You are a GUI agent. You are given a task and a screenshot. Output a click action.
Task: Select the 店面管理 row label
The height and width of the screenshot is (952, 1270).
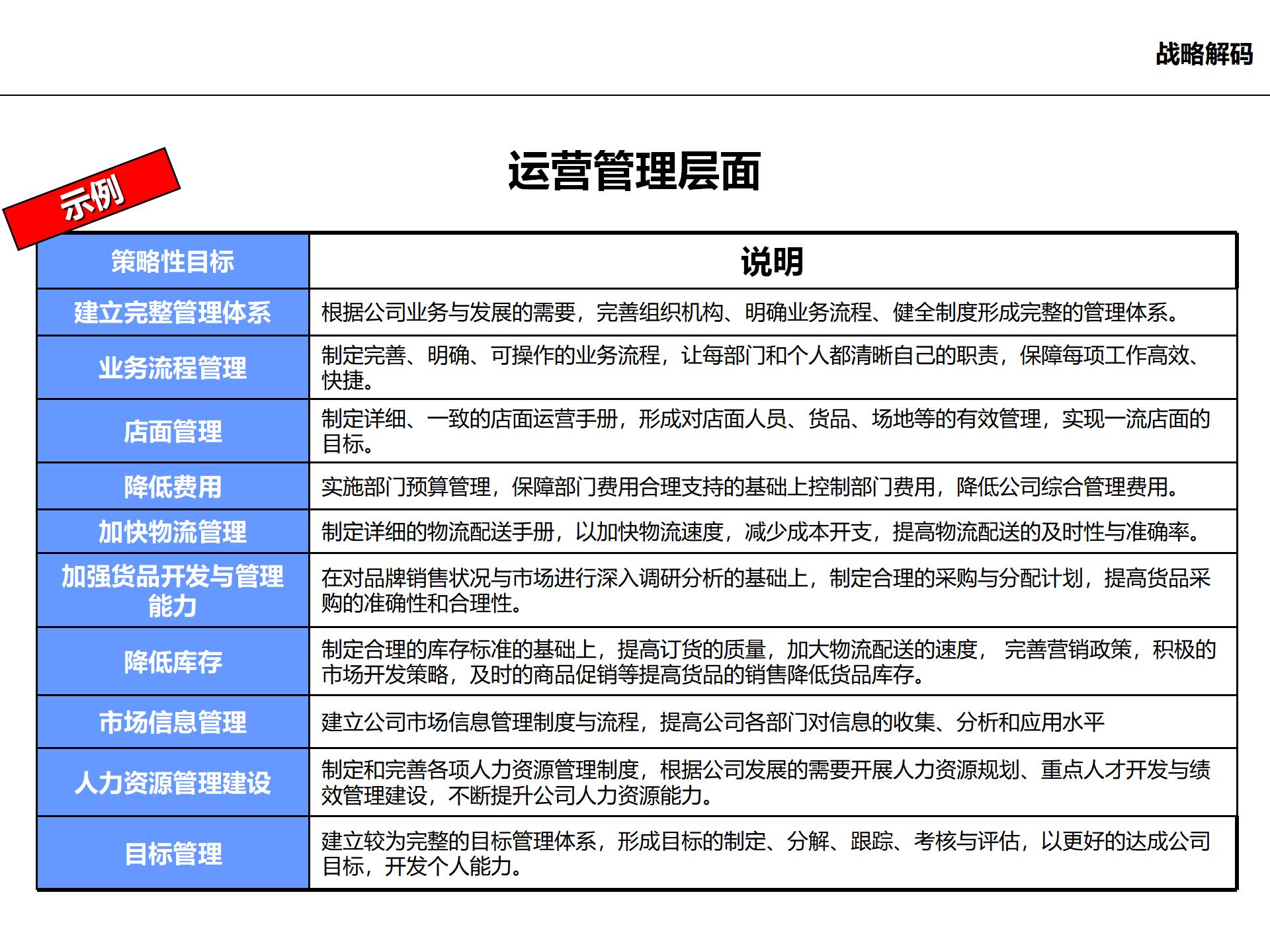[x=173, y=431]
